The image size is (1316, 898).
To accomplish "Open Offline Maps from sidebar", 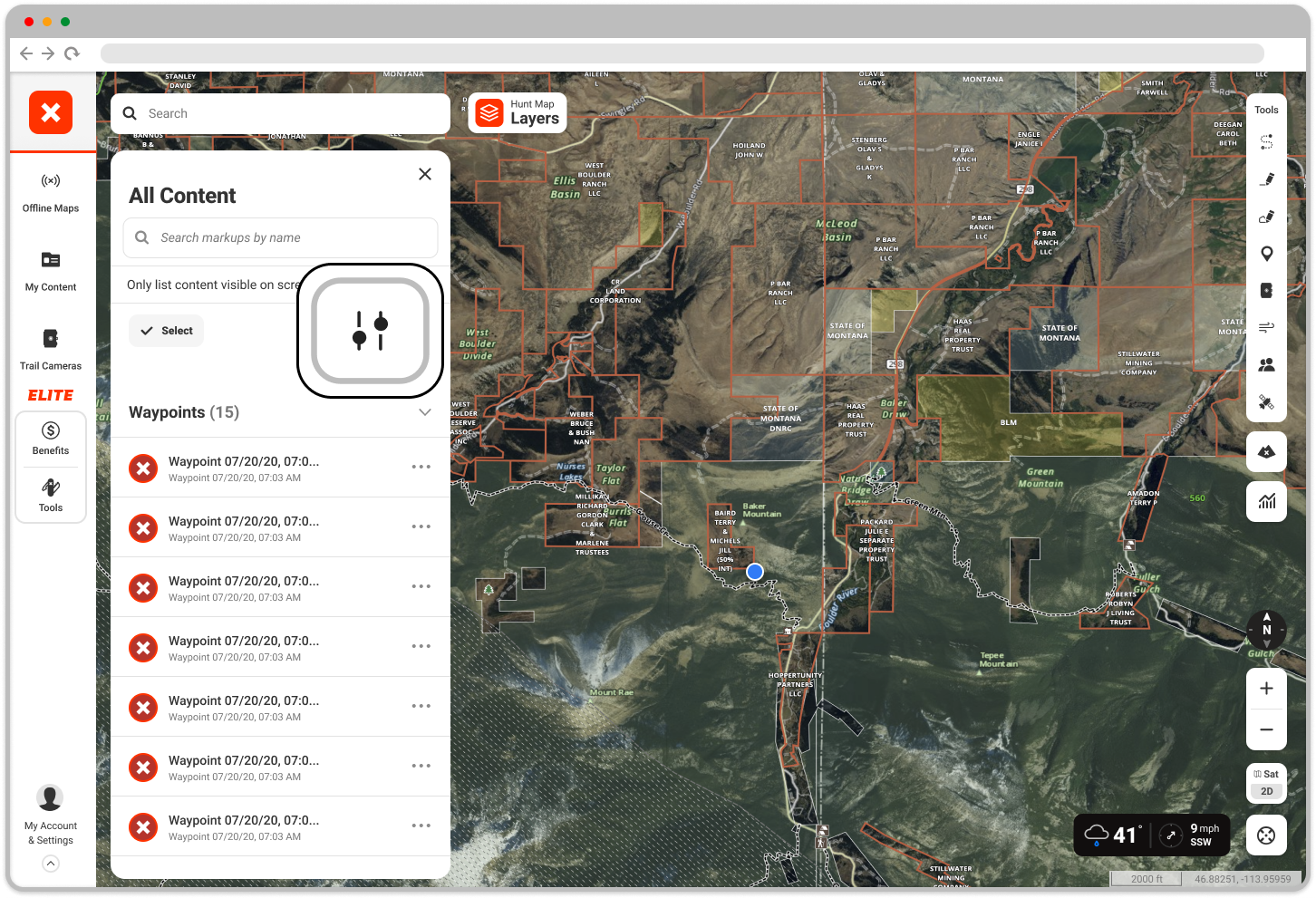I will (x=51, y=193).
